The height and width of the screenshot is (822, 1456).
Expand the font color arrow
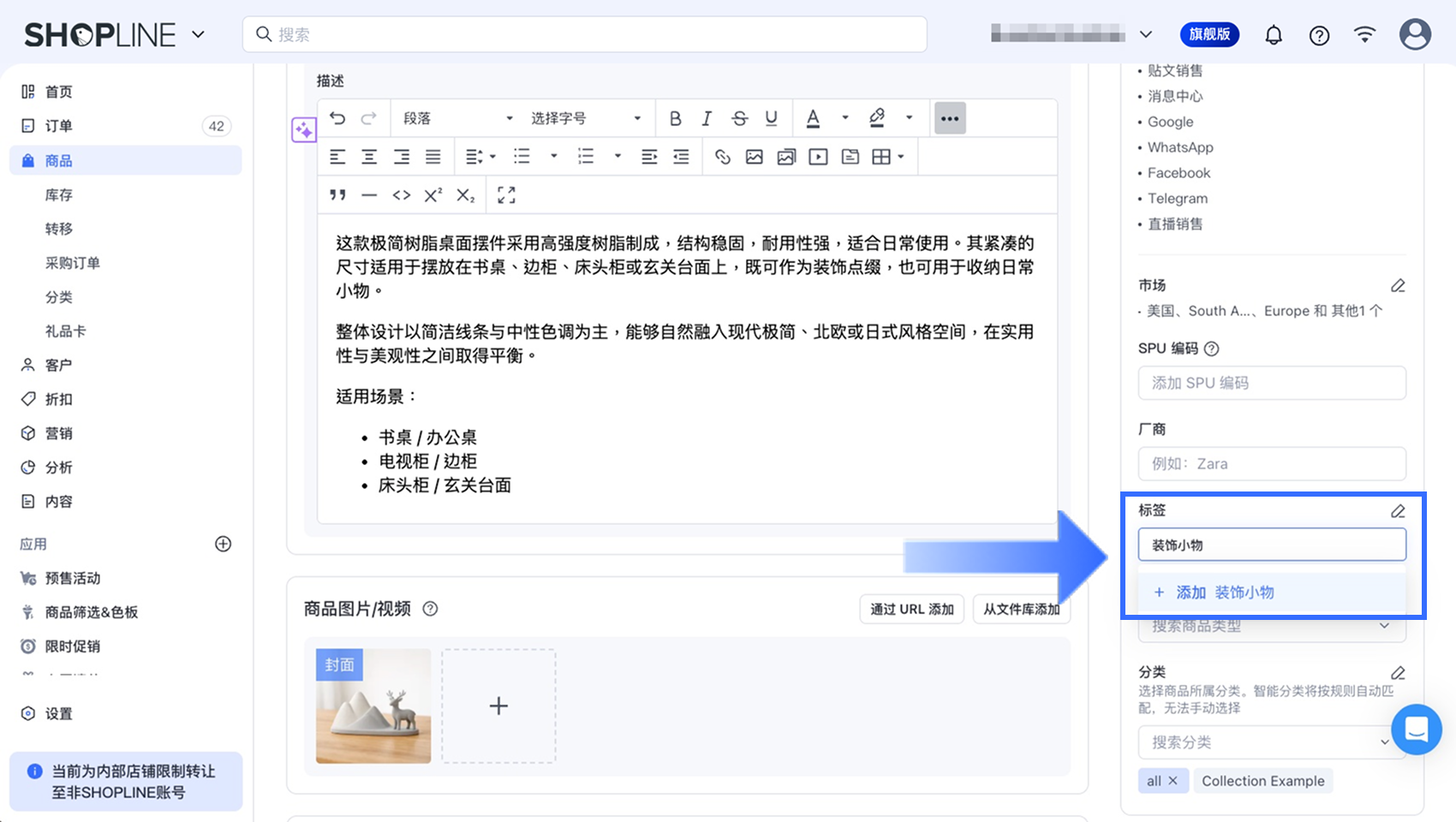[845, 118]
